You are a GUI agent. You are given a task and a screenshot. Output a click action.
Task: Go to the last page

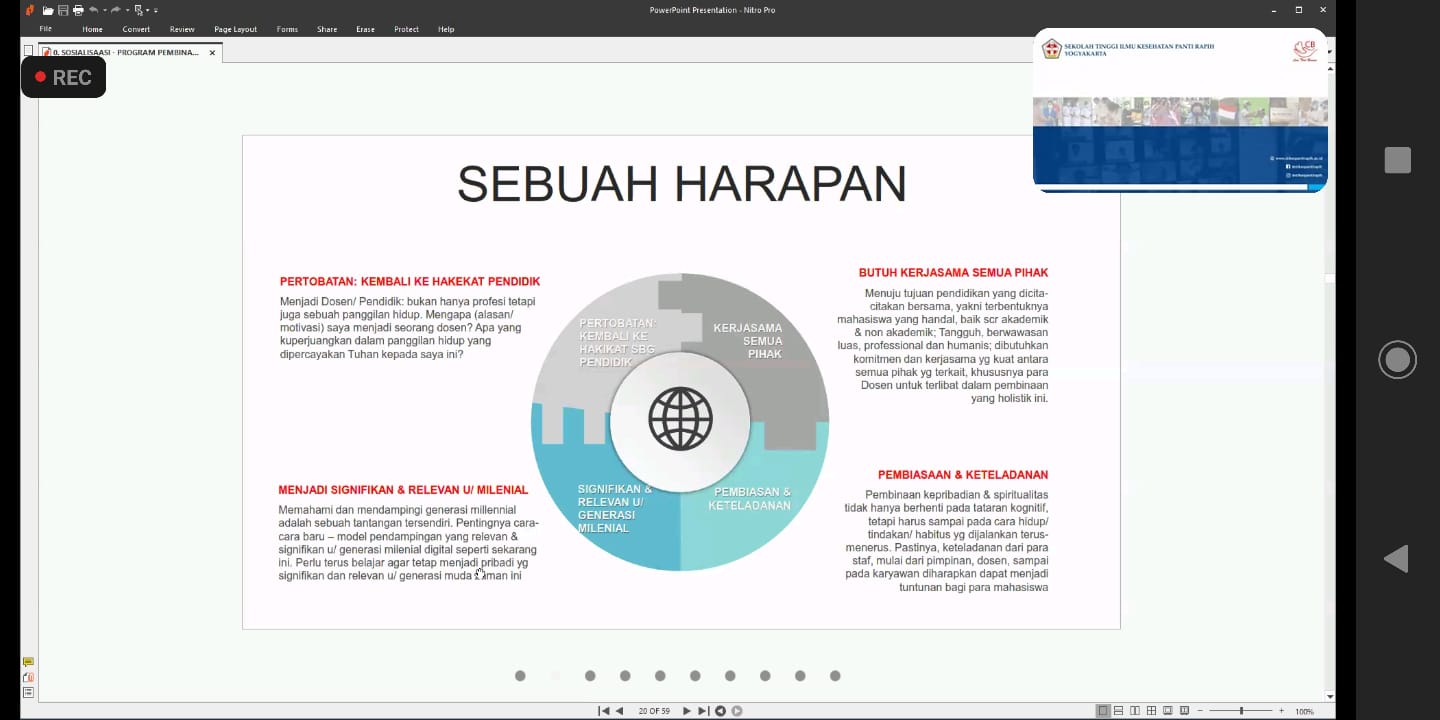[703, 711]
